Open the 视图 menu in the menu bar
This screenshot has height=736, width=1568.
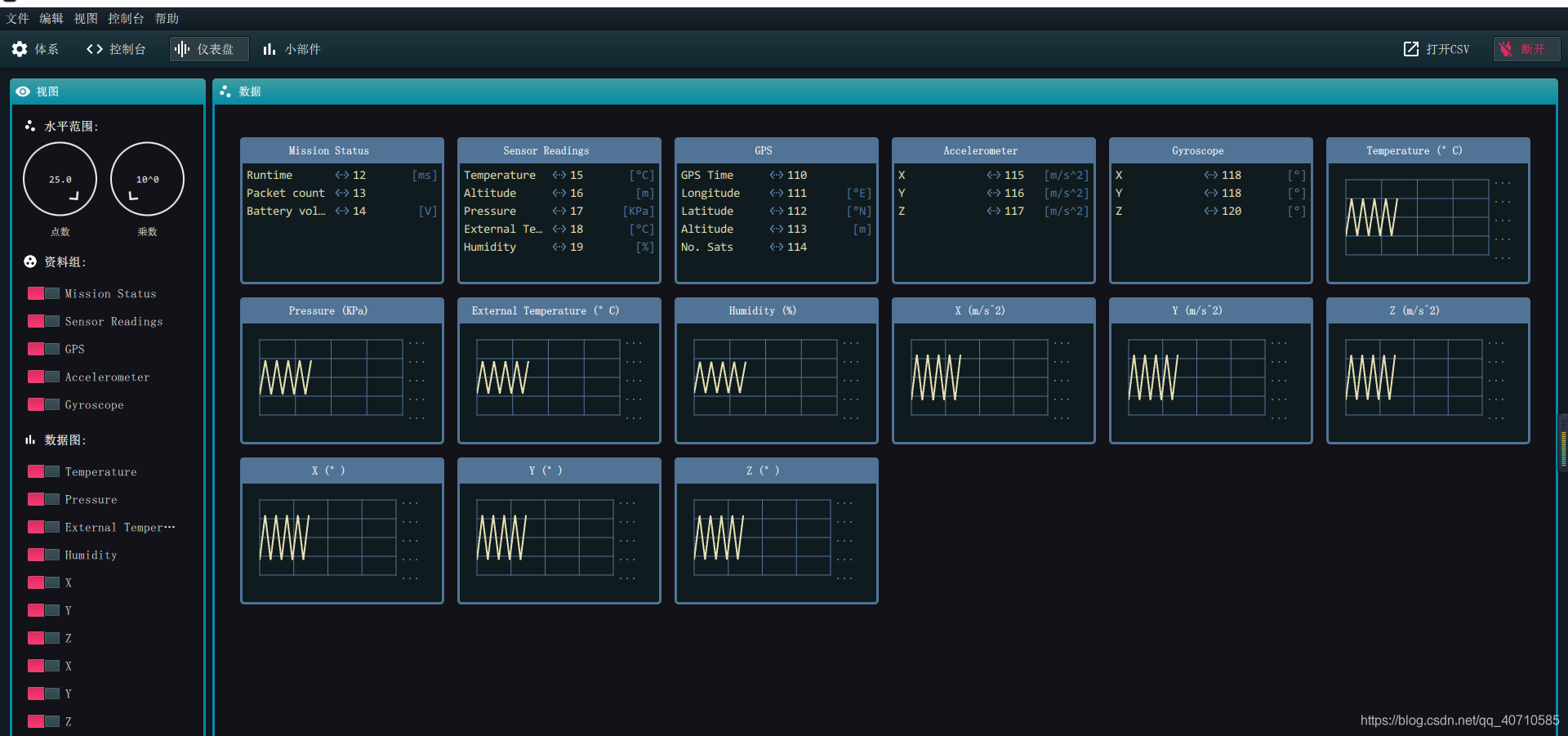point(86,18)
